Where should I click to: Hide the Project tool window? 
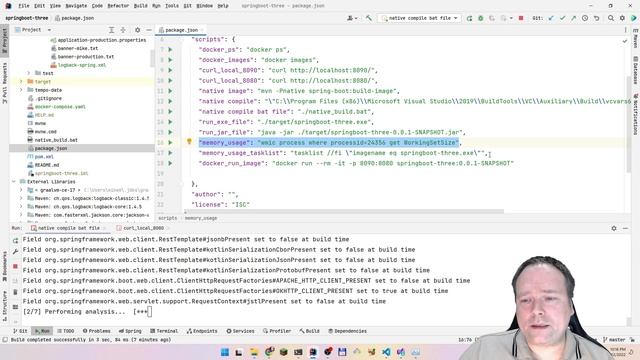point(149,30)
